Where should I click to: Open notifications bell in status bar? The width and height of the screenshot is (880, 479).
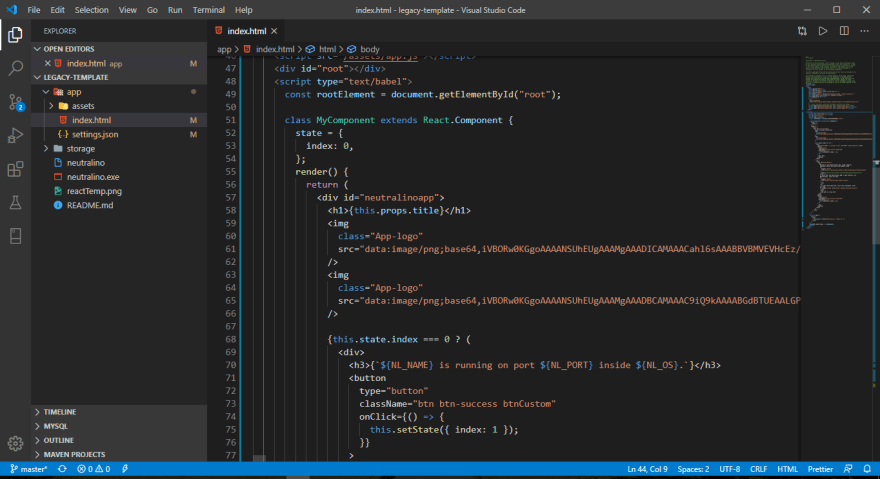tap(867, 469)
